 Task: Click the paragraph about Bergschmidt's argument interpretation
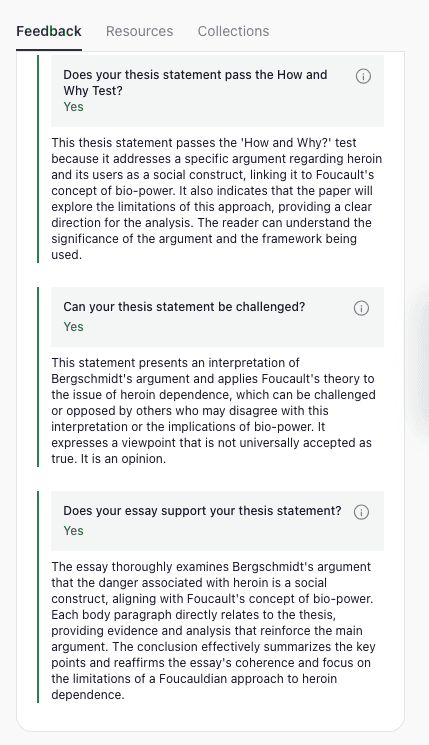click(214, 411)
